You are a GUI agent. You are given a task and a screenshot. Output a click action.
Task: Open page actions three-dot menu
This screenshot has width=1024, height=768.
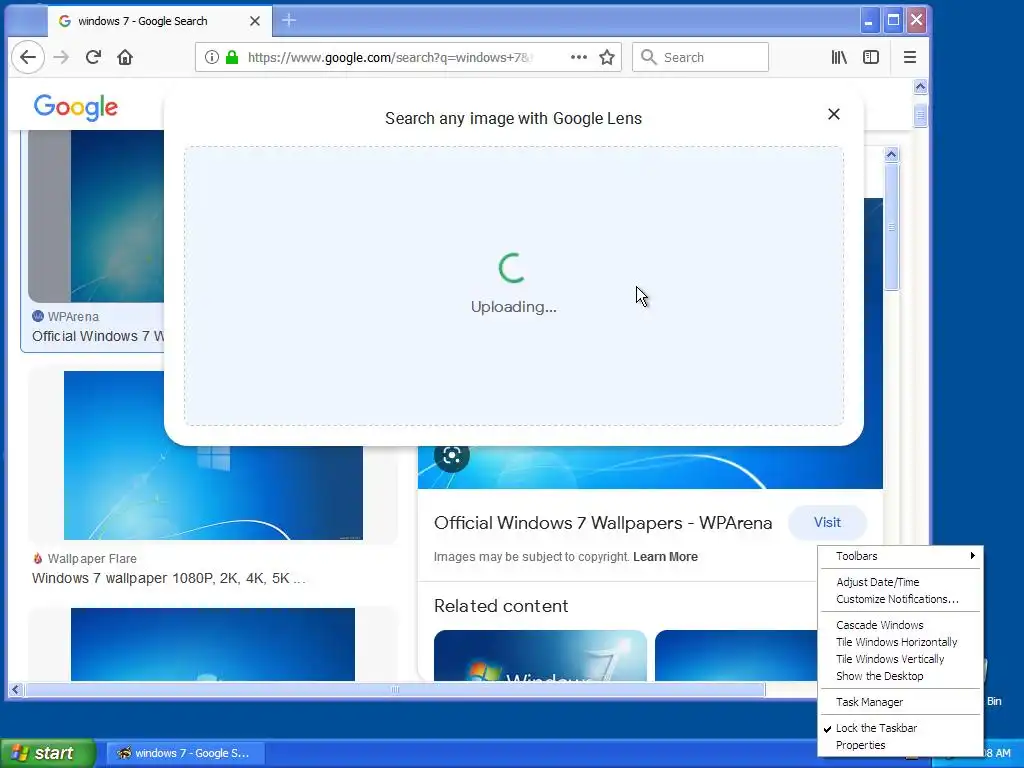tap(578, 57)
